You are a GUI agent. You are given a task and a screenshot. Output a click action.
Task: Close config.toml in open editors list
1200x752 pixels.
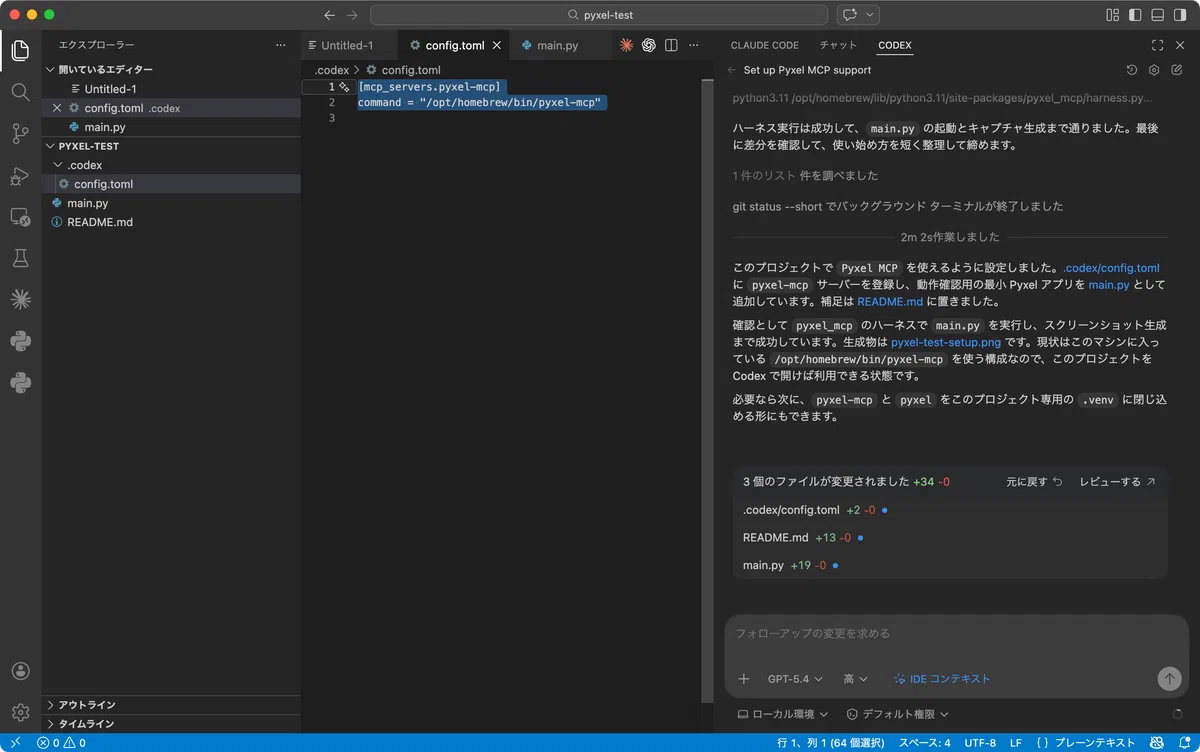(x=57, y=108)
